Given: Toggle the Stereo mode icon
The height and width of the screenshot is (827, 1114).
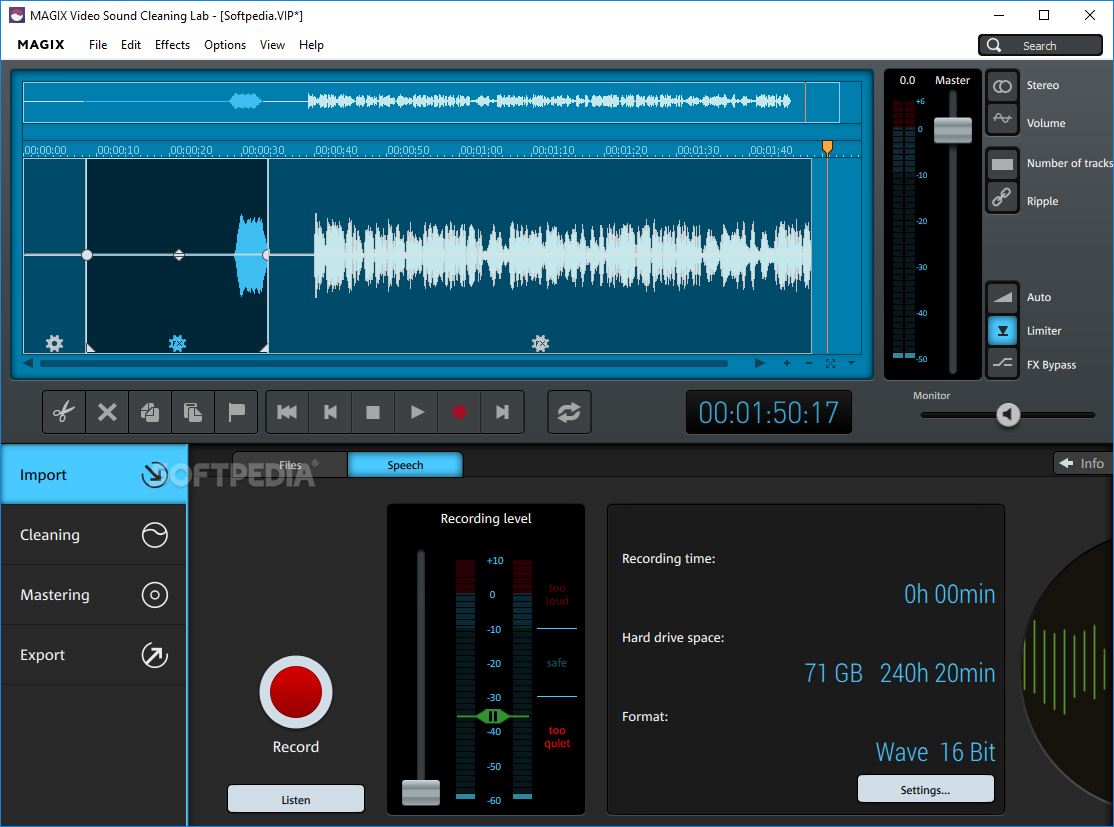Looking at the screenshot, I should (1002, 87).
